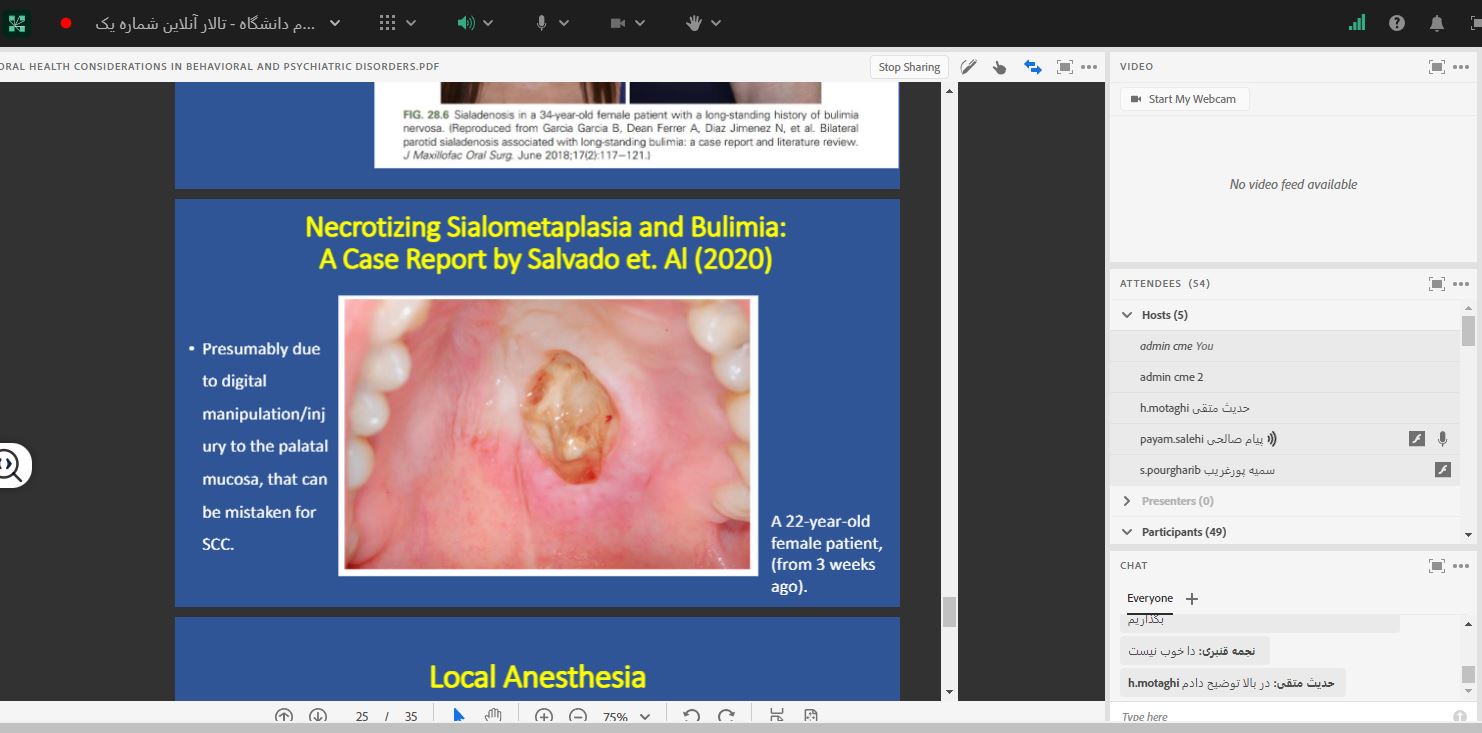The image size is (1482, 733).
Task: Maximize the share pod to full screen
Action: tap(1064, 67)
